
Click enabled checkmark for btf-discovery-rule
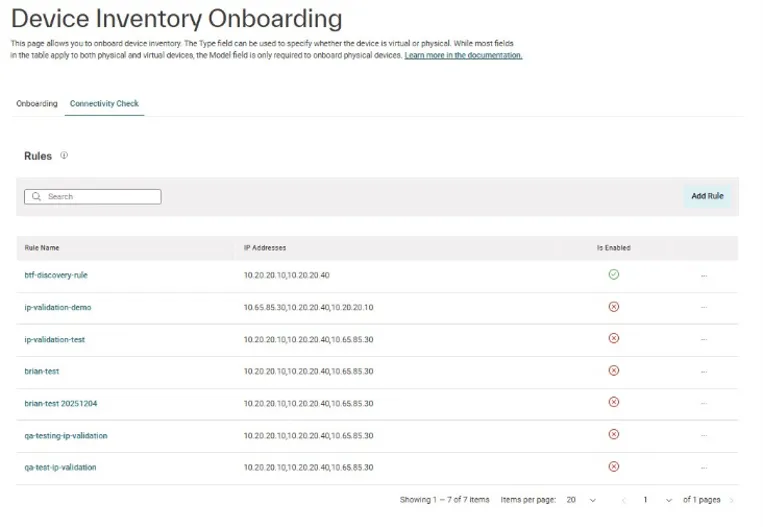(x=614, y=274)
